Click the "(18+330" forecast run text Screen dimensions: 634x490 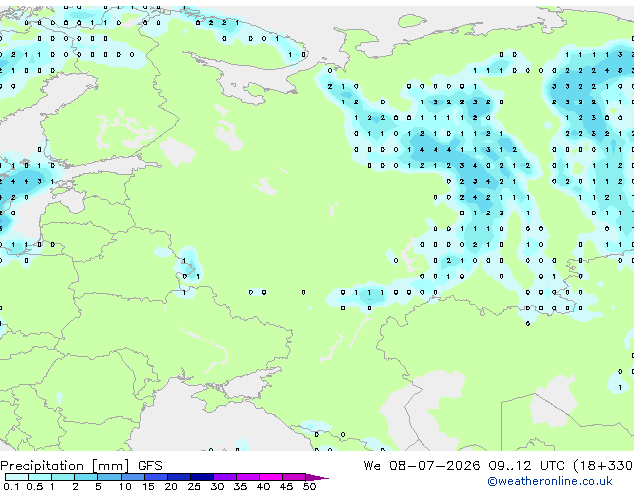[603, 466]
